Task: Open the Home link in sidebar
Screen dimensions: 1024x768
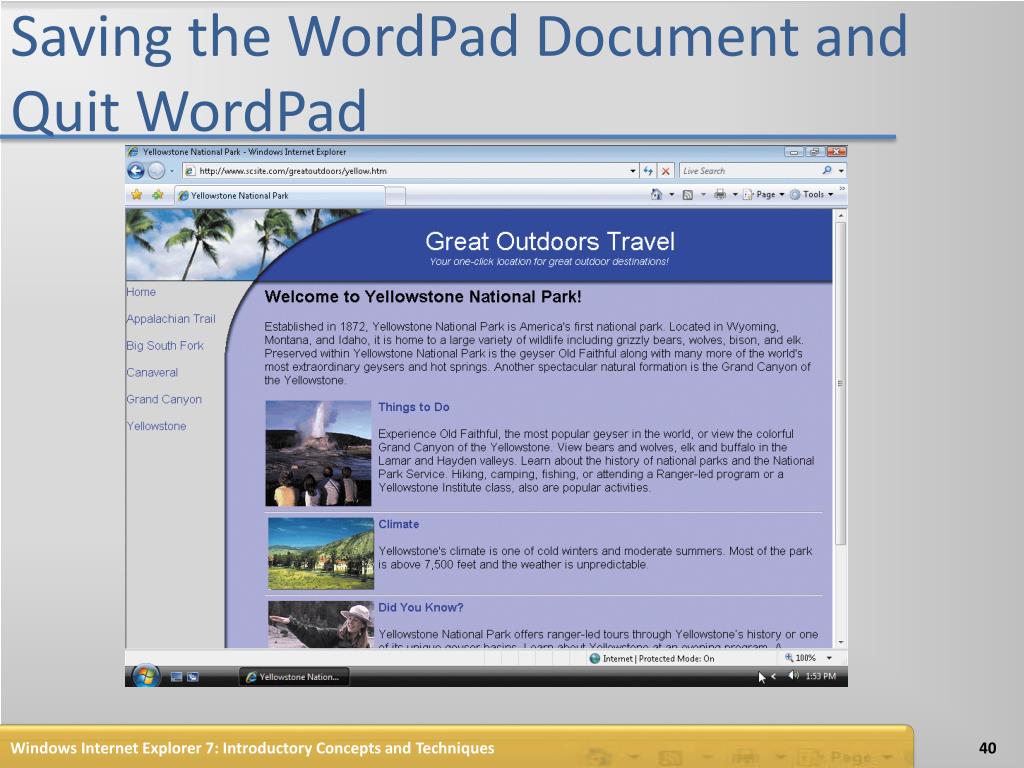Action: (x=141, y=292)
